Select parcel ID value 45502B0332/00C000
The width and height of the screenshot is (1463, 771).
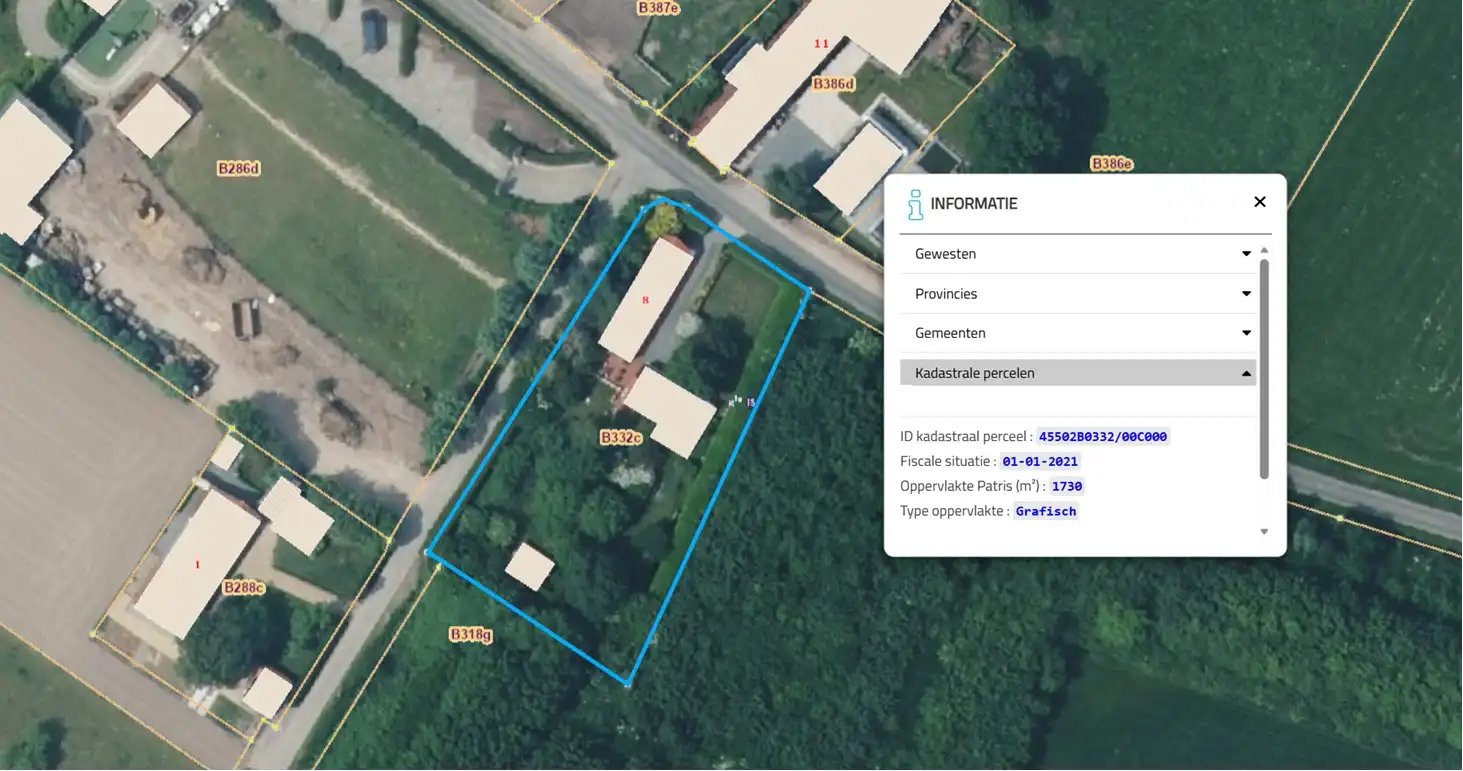point(1103,437)
